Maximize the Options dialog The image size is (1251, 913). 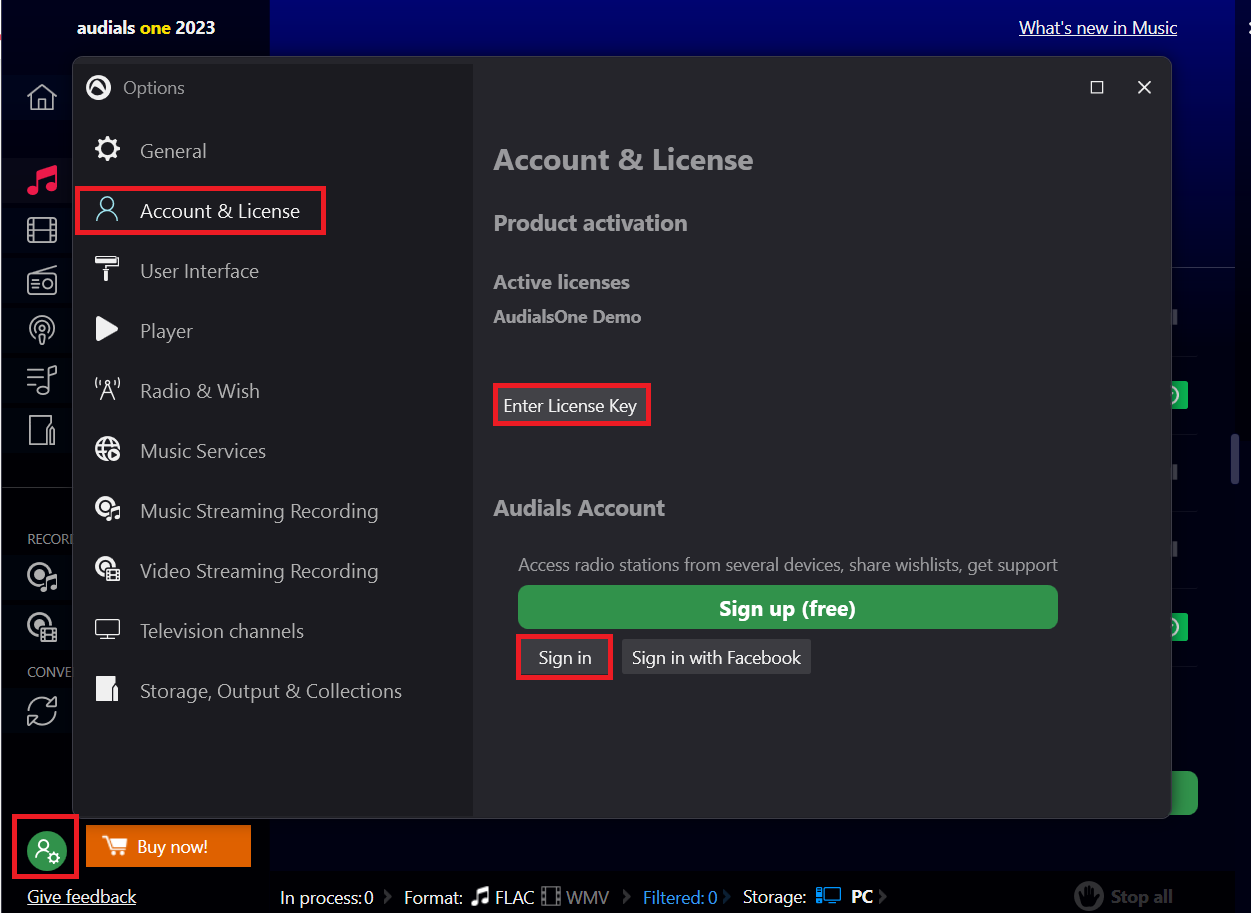(1097, 87)
